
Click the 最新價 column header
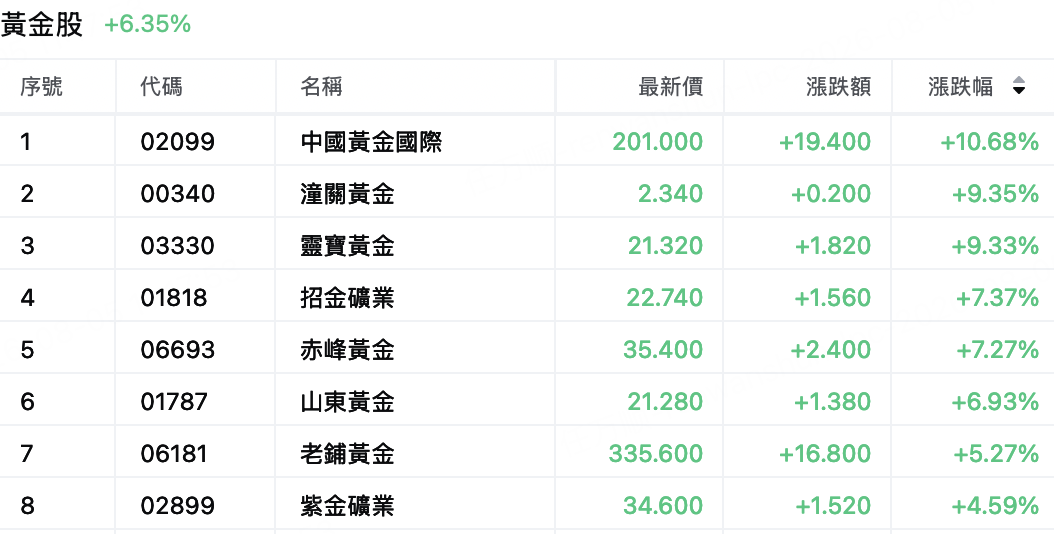coord(670,86)
